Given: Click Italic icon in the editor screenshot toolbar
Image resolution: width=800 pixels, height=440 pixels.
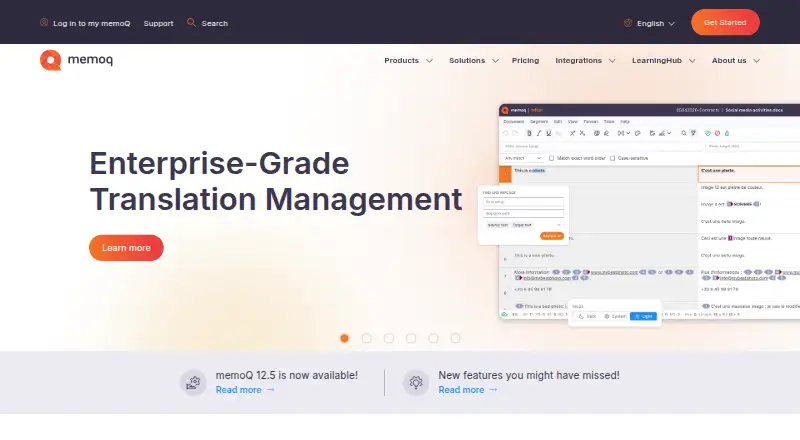Looking at the screenshot, I should (x=539, y=133).
